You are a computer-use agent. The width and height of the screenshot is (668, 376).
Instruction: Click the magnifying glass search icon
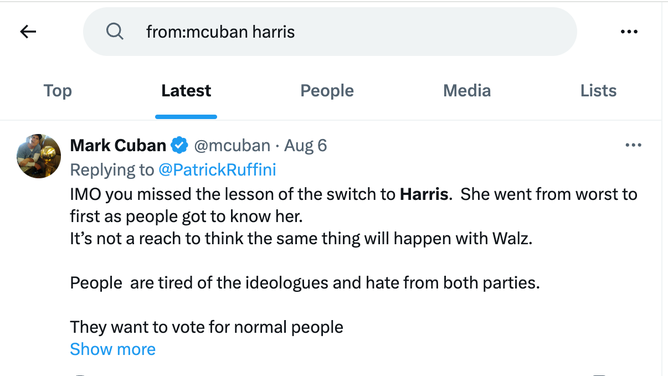115,32
